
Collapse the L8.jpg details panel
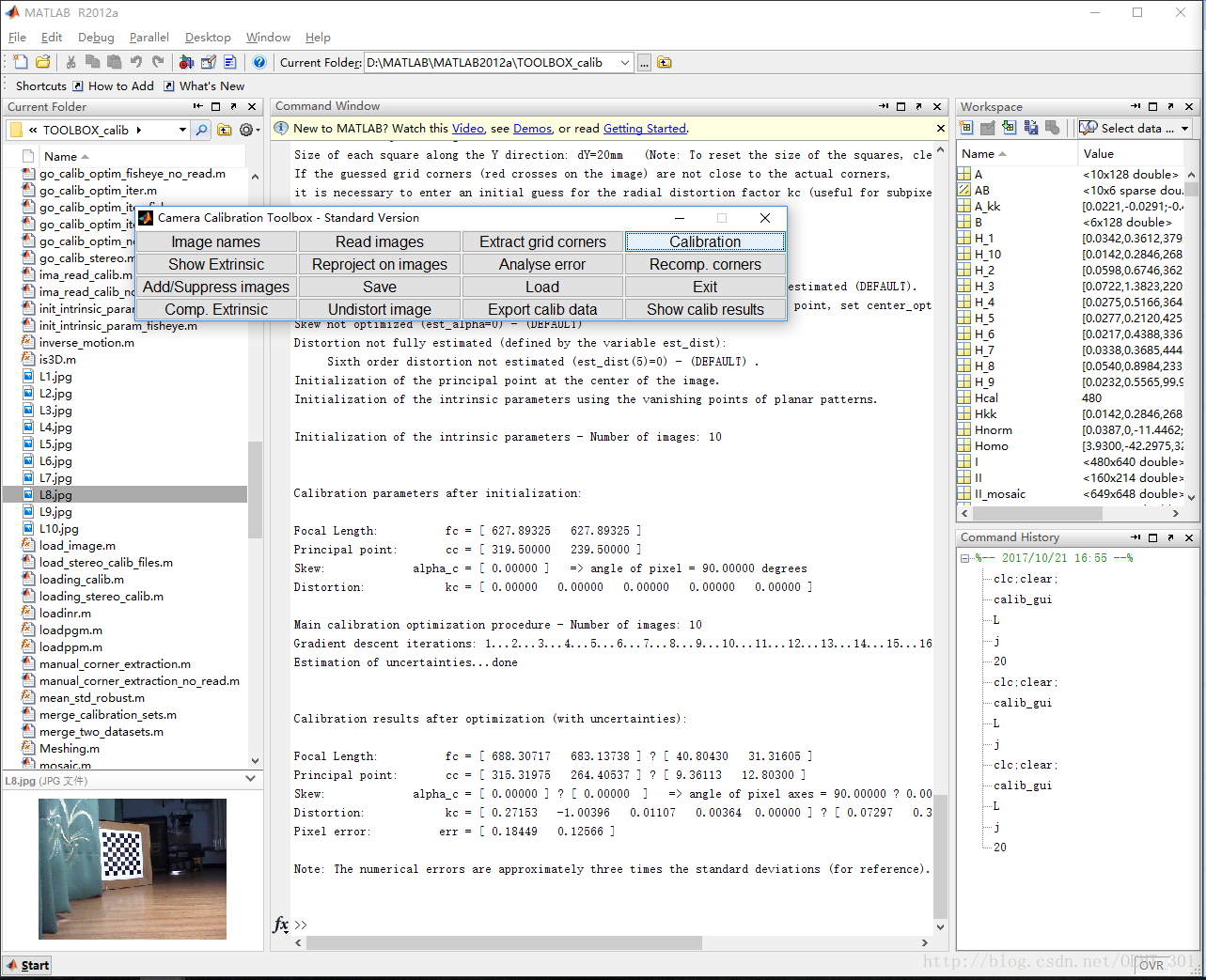(x=250, y=779)
